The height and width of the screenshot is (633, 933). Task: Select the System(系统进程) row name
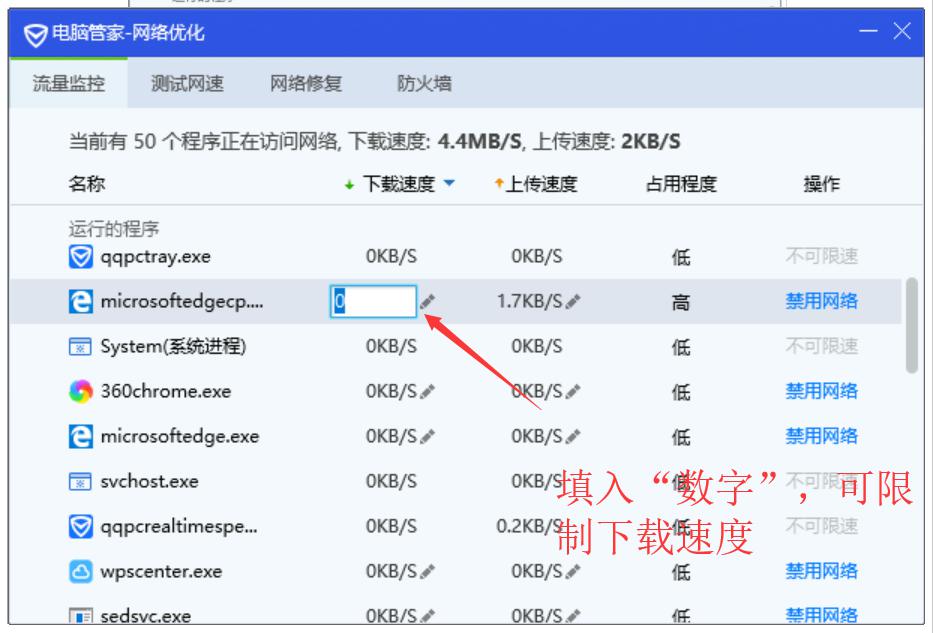click(173, 346)
